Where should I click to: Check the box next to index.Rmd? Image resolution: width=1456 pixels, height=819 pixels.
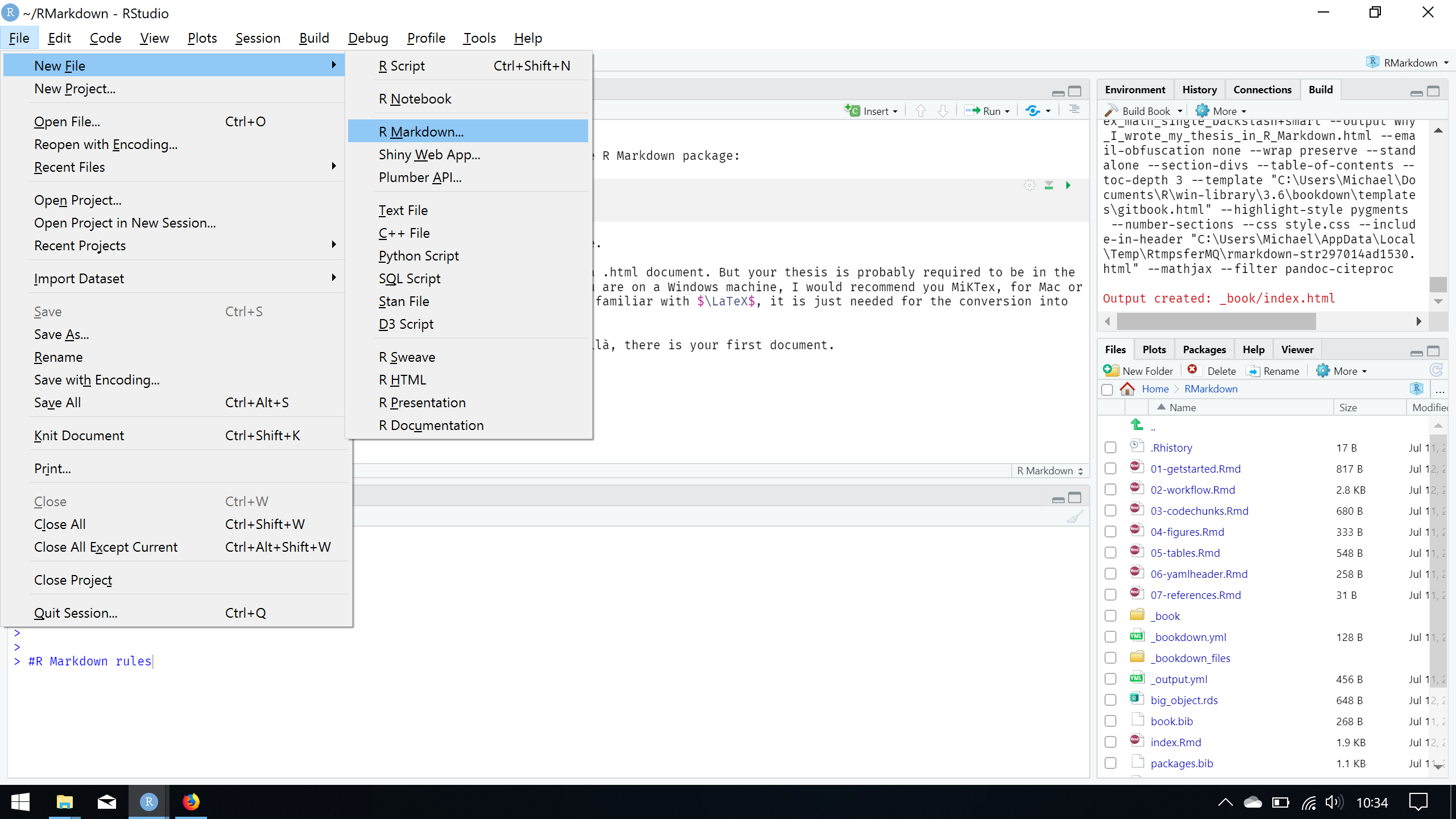click(x=1110, y=742)
